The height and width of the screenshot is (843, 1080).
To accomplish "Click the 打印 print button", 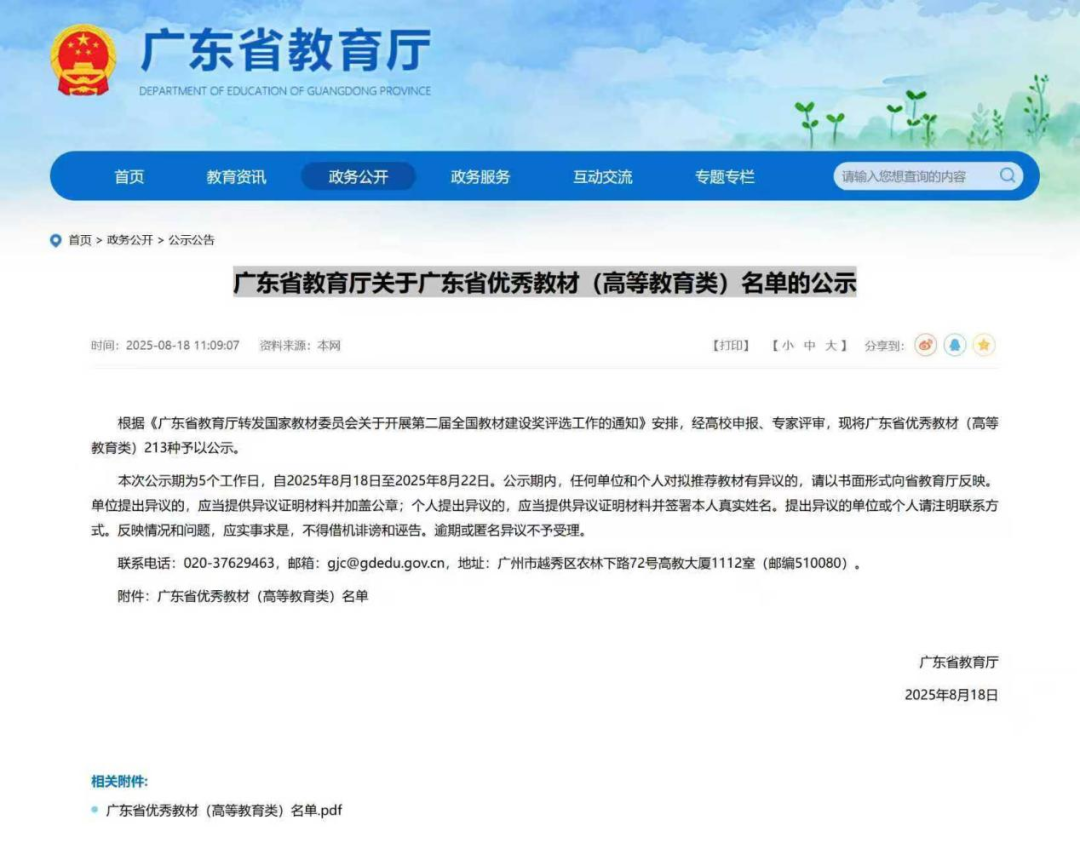I will click(x=730, y=345).
